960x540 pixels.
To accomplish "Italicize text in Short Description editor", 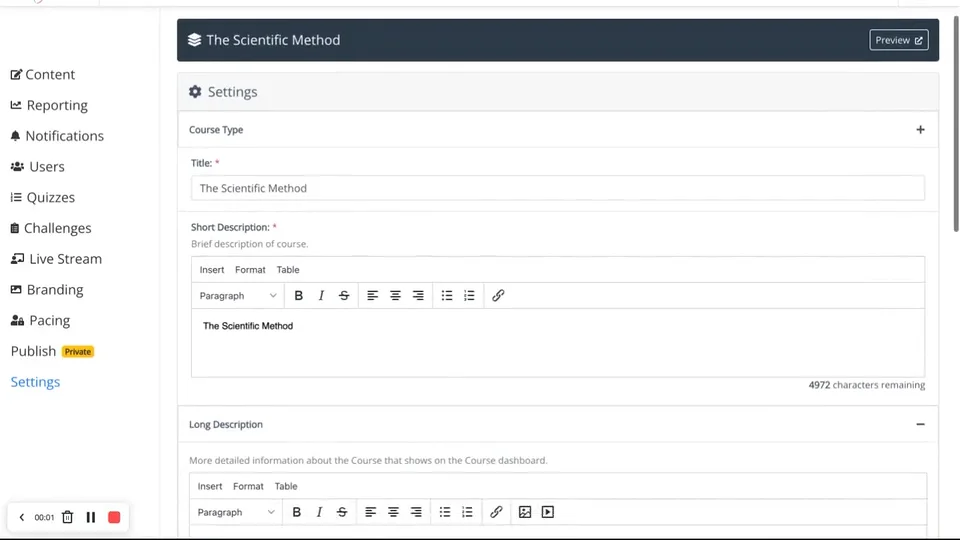I will pyautogui.click(x=321, y=296).
